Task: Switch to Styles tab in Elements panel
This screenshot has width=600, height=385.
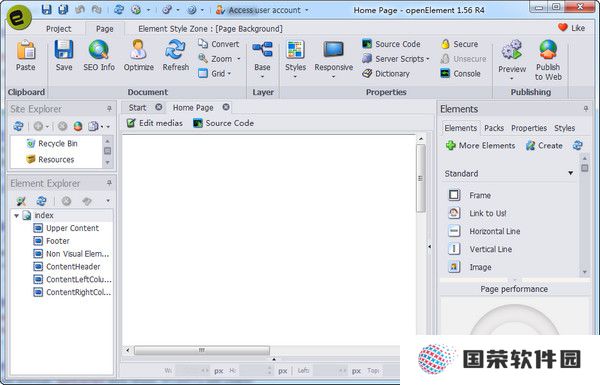Action: coord(564,128)
